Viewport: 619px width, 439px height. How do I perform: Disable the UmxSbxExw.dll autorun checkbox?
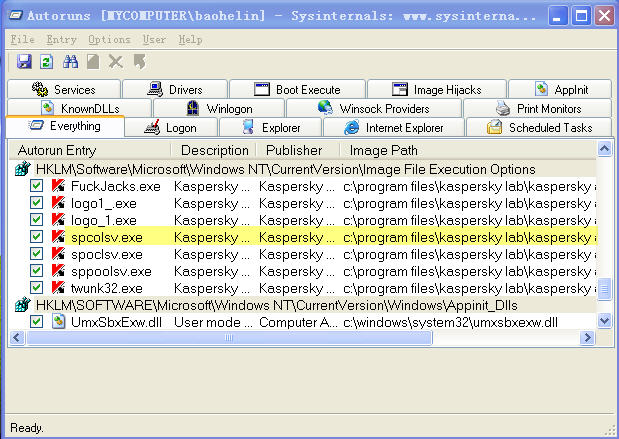pyautogui.click(x=36, y=322)
